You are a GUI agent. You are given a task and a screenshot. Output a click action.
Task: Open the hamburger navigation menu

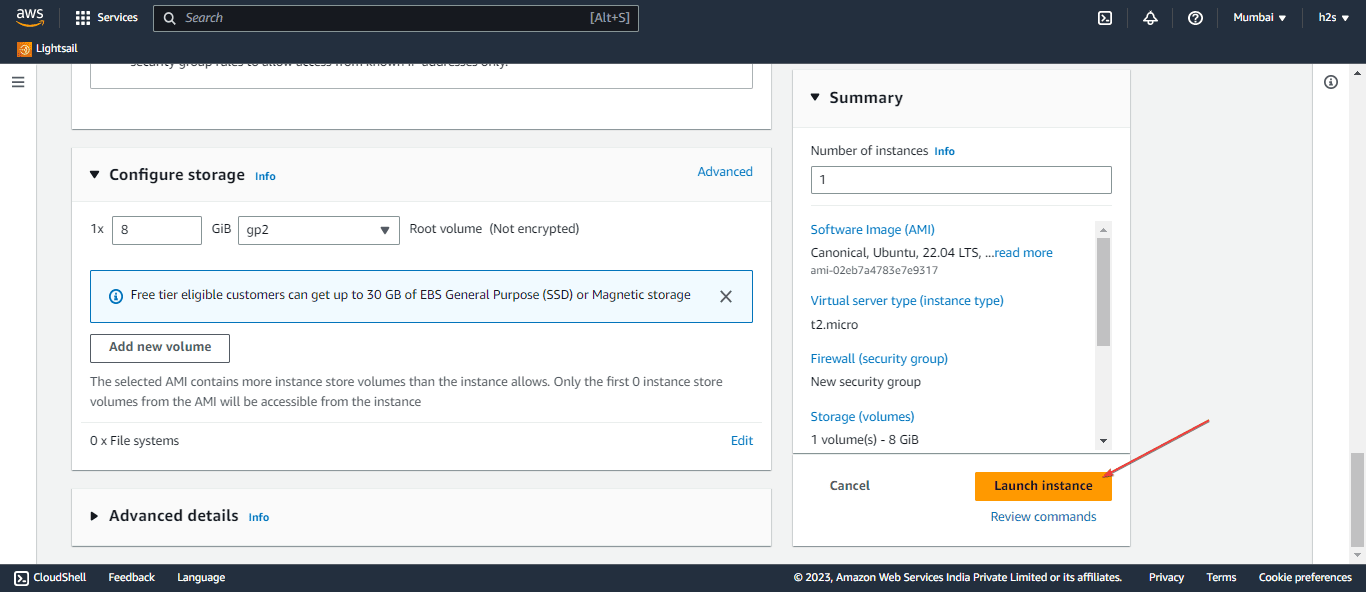pos(18,82)
